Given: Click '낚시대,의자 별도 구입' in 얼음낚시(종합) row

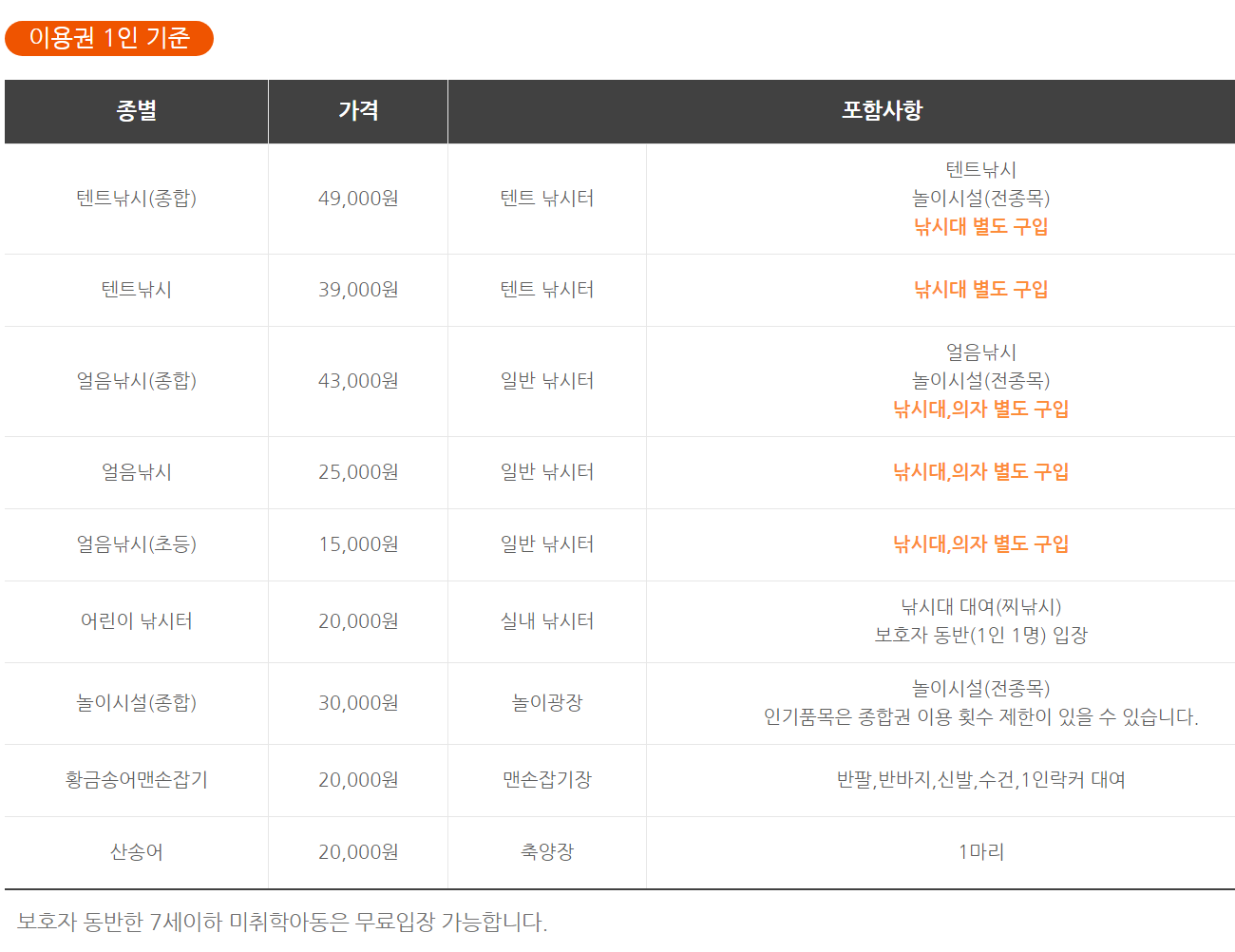Looking at the screenshot, I should [x=981, y=409].
